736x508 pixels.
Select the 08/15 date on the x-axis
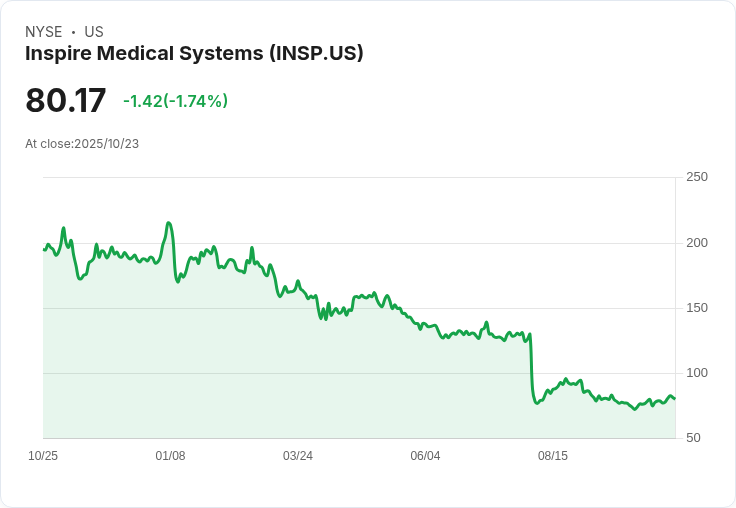[553, 456]
